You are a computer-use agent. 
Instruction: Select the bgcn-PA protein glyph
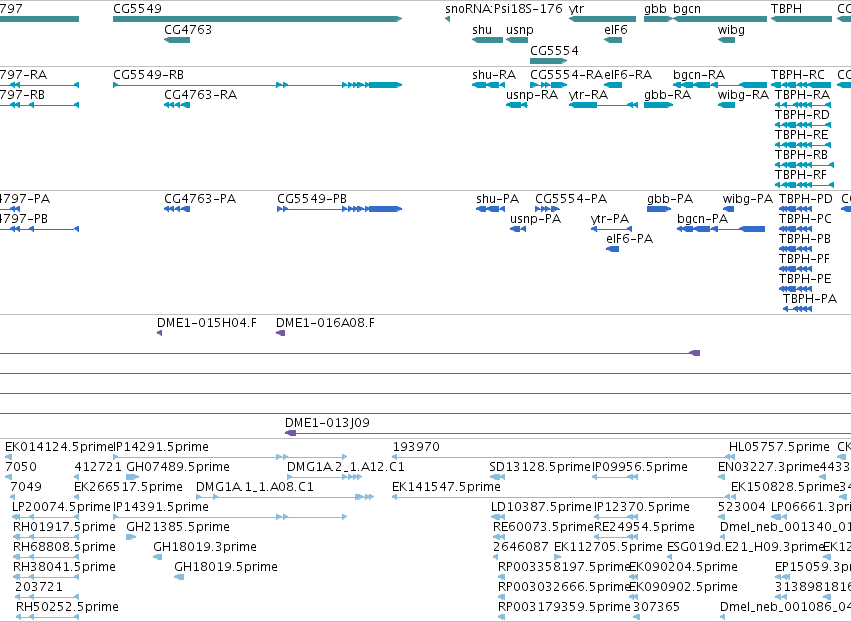(x=721, y=229)
